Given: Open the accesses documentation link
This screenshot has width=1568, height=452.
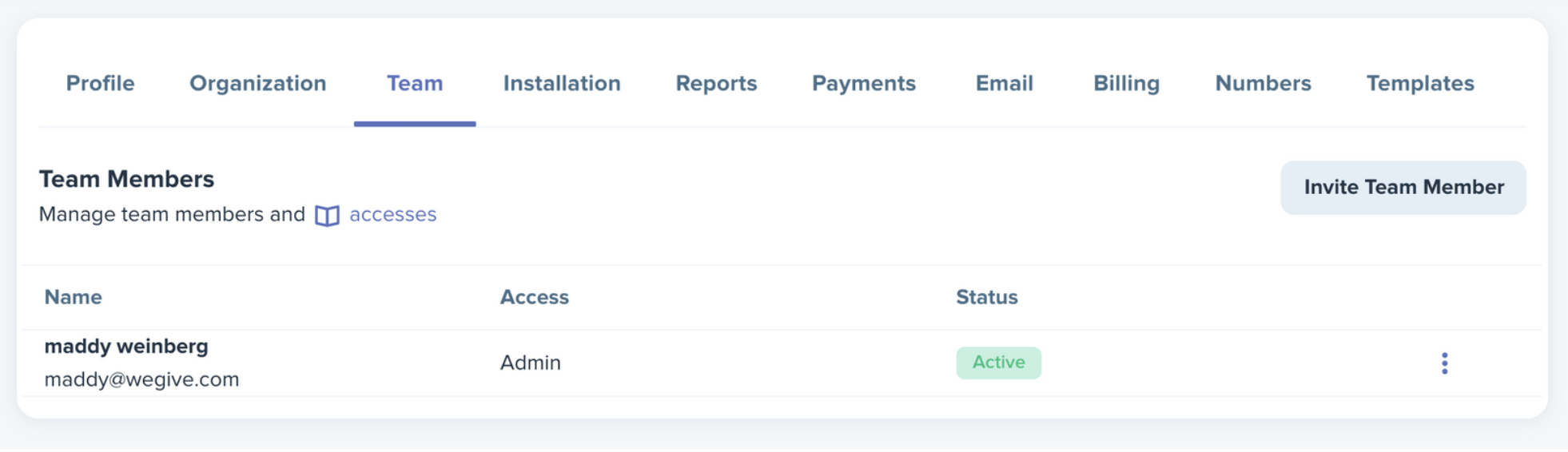Looking at the screenshot, I should coord(392,215).
